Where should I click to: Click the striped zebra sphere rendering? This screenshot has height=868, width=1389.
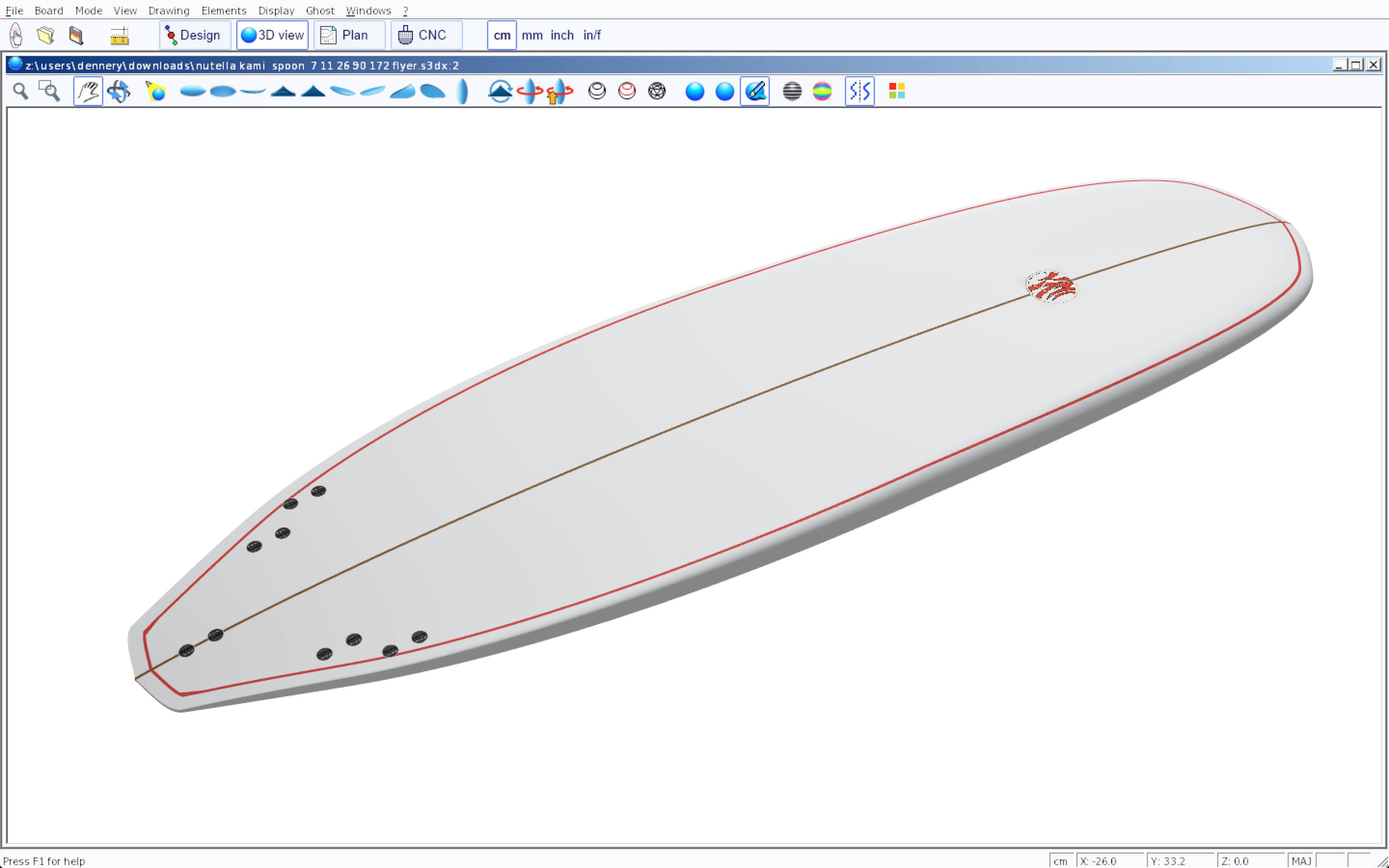pos(792,91)
